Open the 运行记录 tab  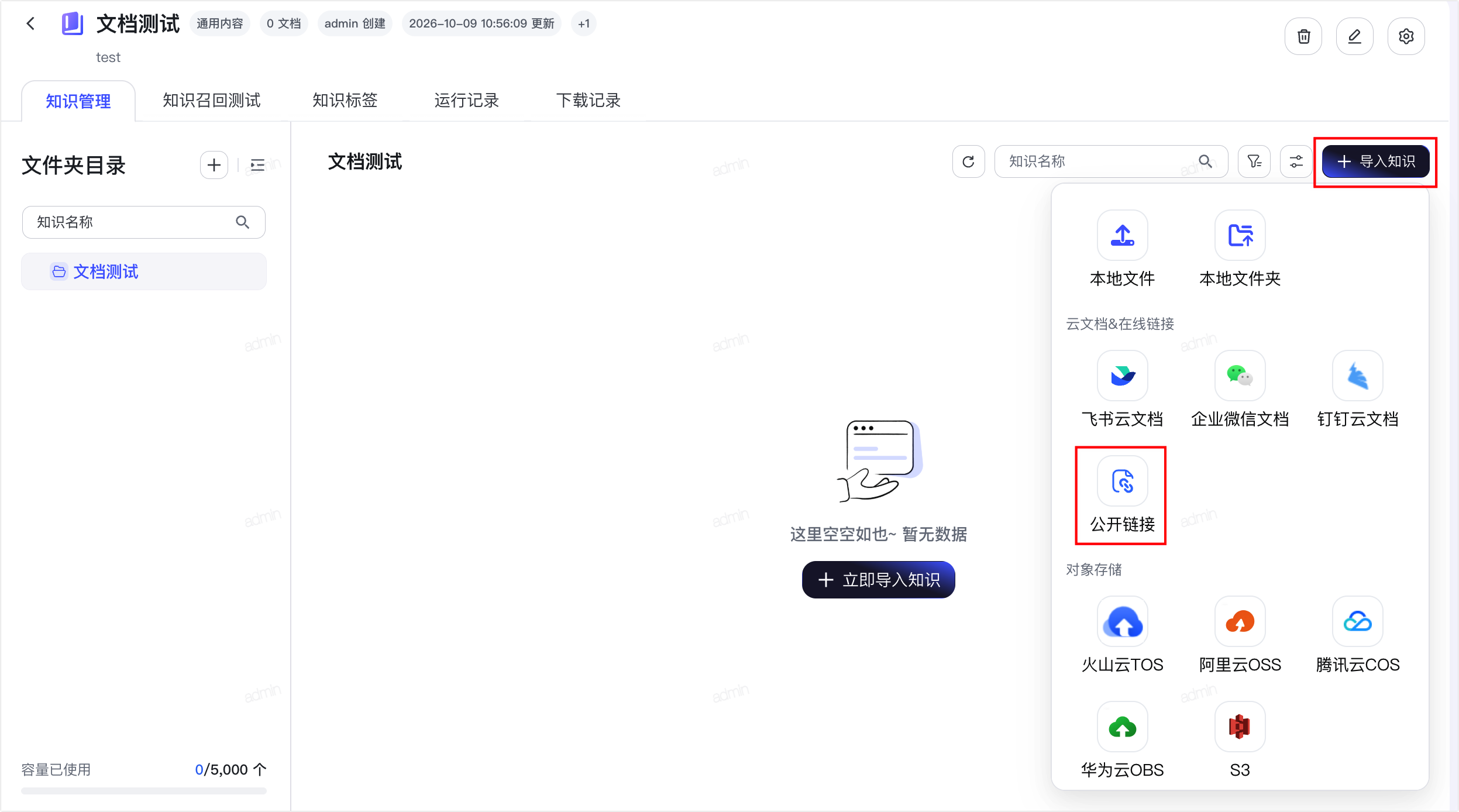[466, 101]
